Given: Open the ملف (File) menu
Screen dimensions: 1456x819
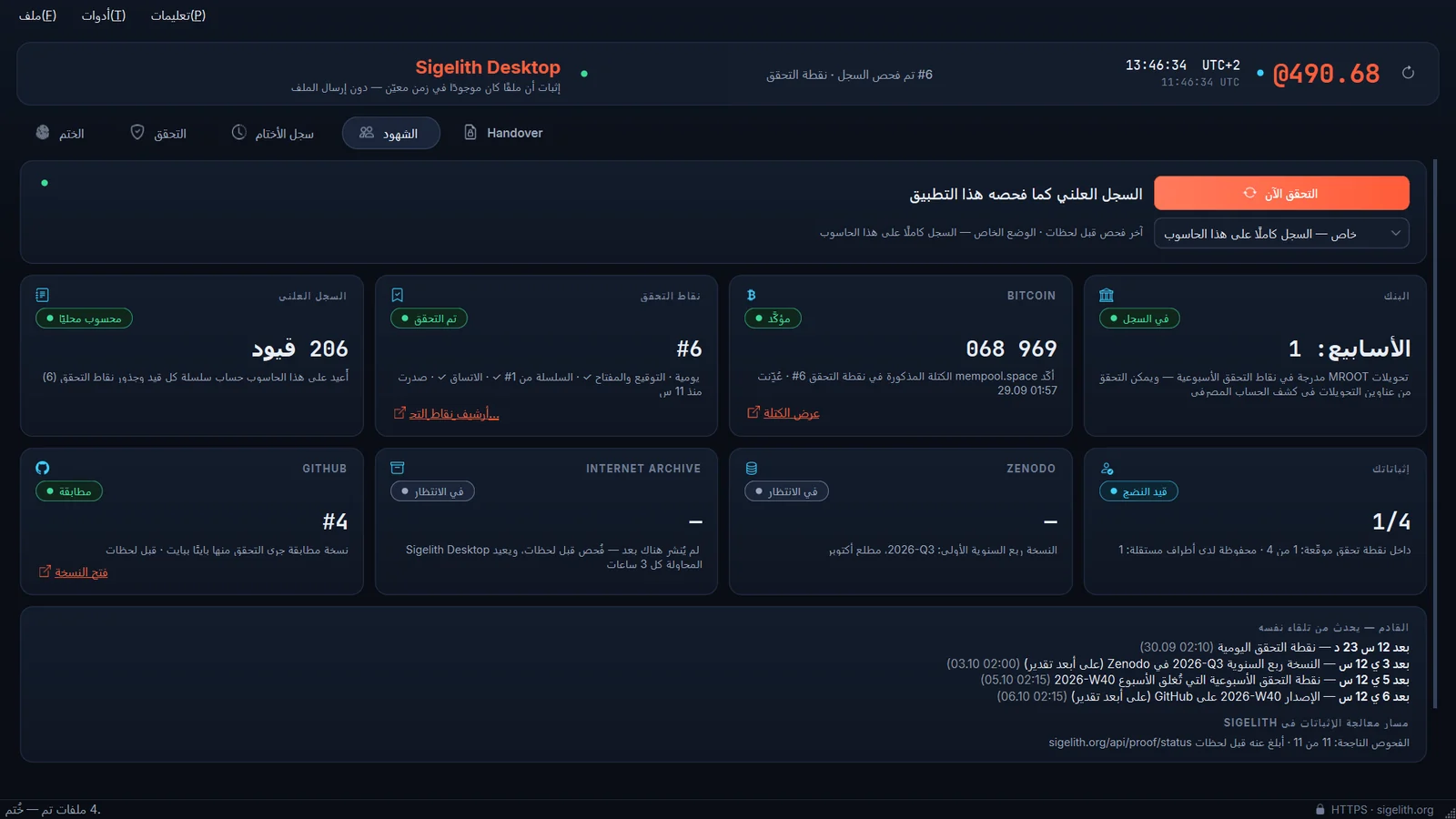Looking at the screenshot, I should (37, 15).
